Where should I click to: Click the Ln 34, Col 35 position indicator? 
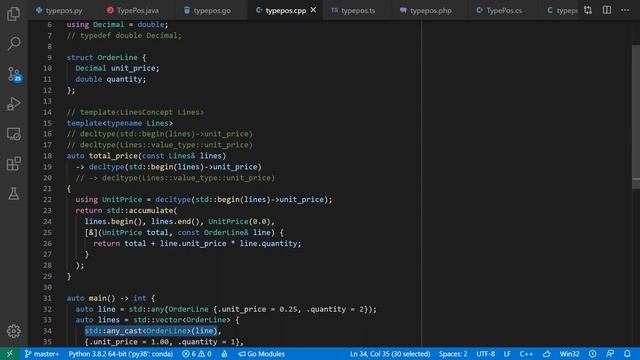(390, 354)
